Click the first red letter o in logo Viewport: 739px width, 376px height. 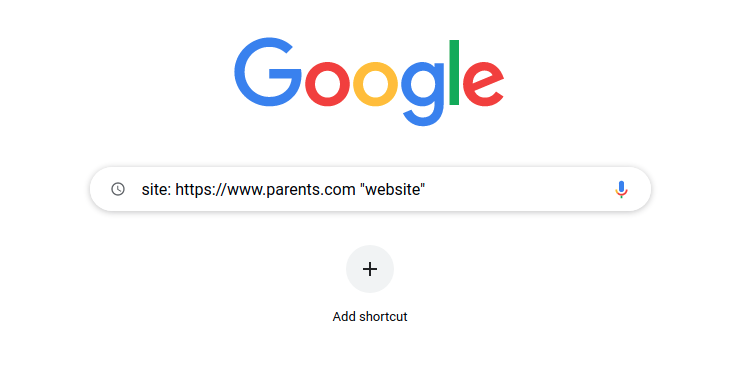[328, 84]
